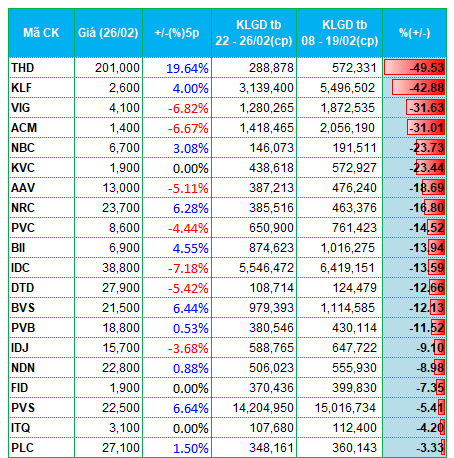
Task: Click the KLGD tb 08 - 19/02(cp) header
Action: (340, 33)
